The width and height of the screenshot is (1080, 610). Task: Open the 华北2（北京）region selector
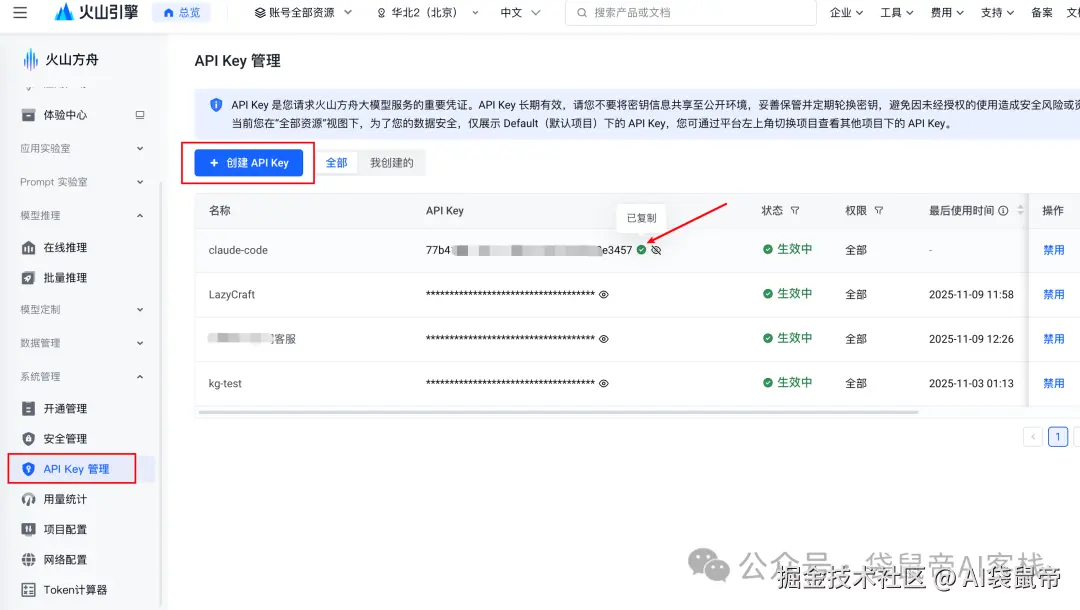tap(427, 12)
